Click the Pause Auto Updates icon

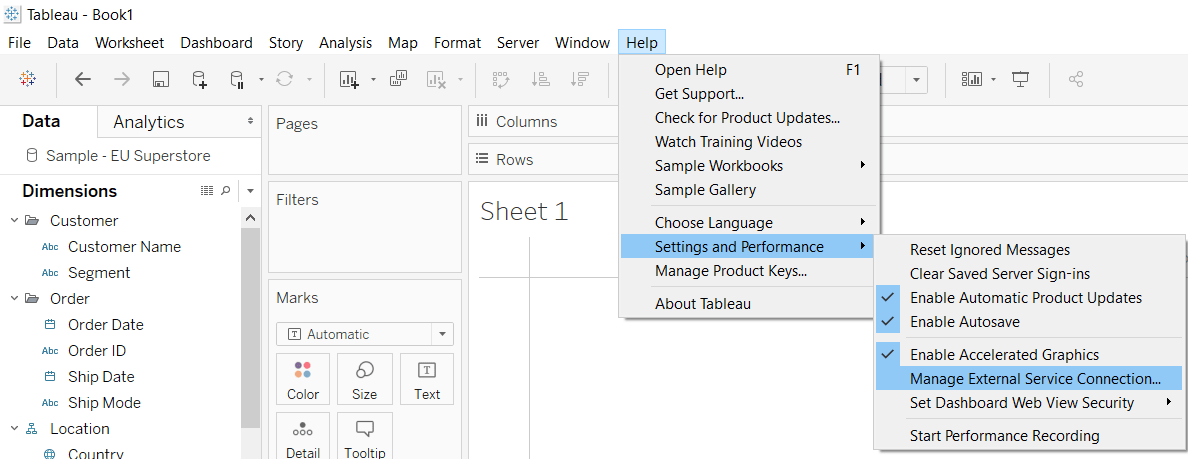pyautogui.click(x=237, y=80)
